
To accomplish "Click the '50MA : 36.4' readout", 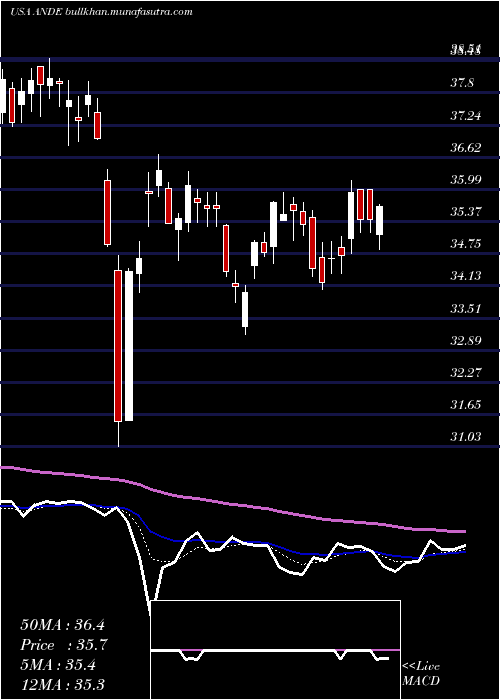I will click(x=62, y=625).
